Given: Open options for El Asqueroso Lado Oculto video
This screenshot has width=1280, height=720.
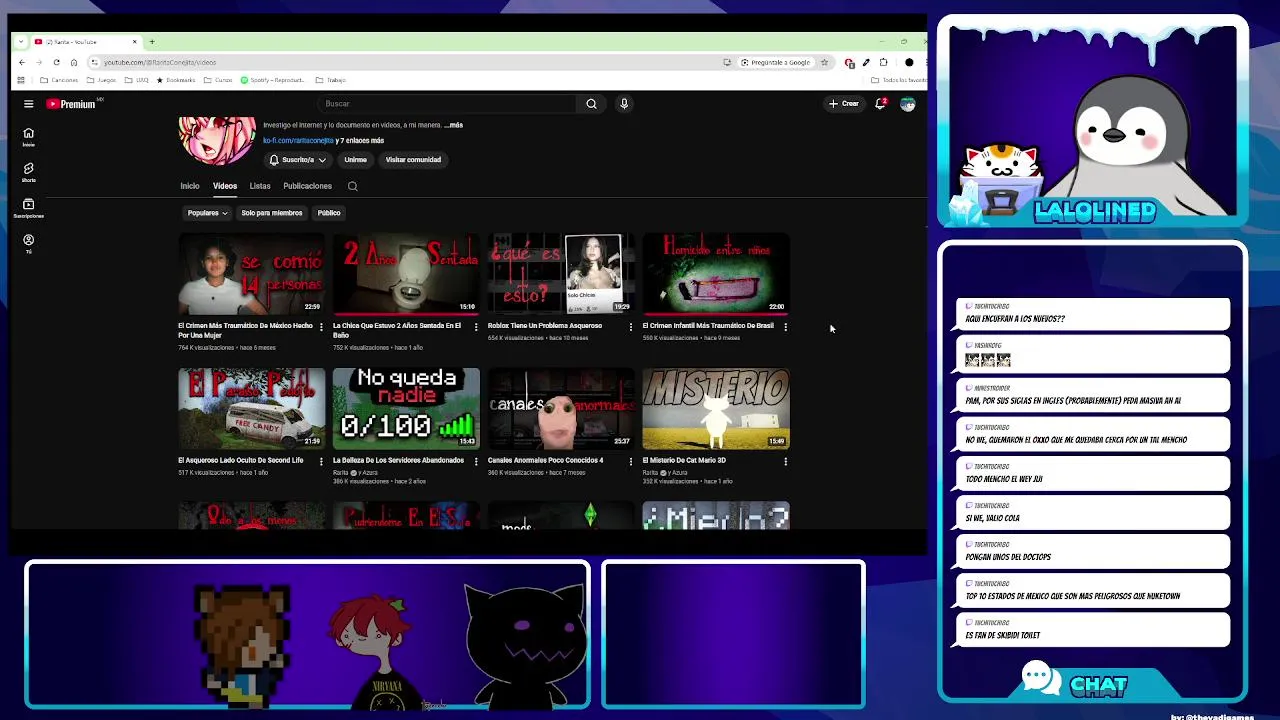Looking at the screenshot, I should (x=321, y=461).
